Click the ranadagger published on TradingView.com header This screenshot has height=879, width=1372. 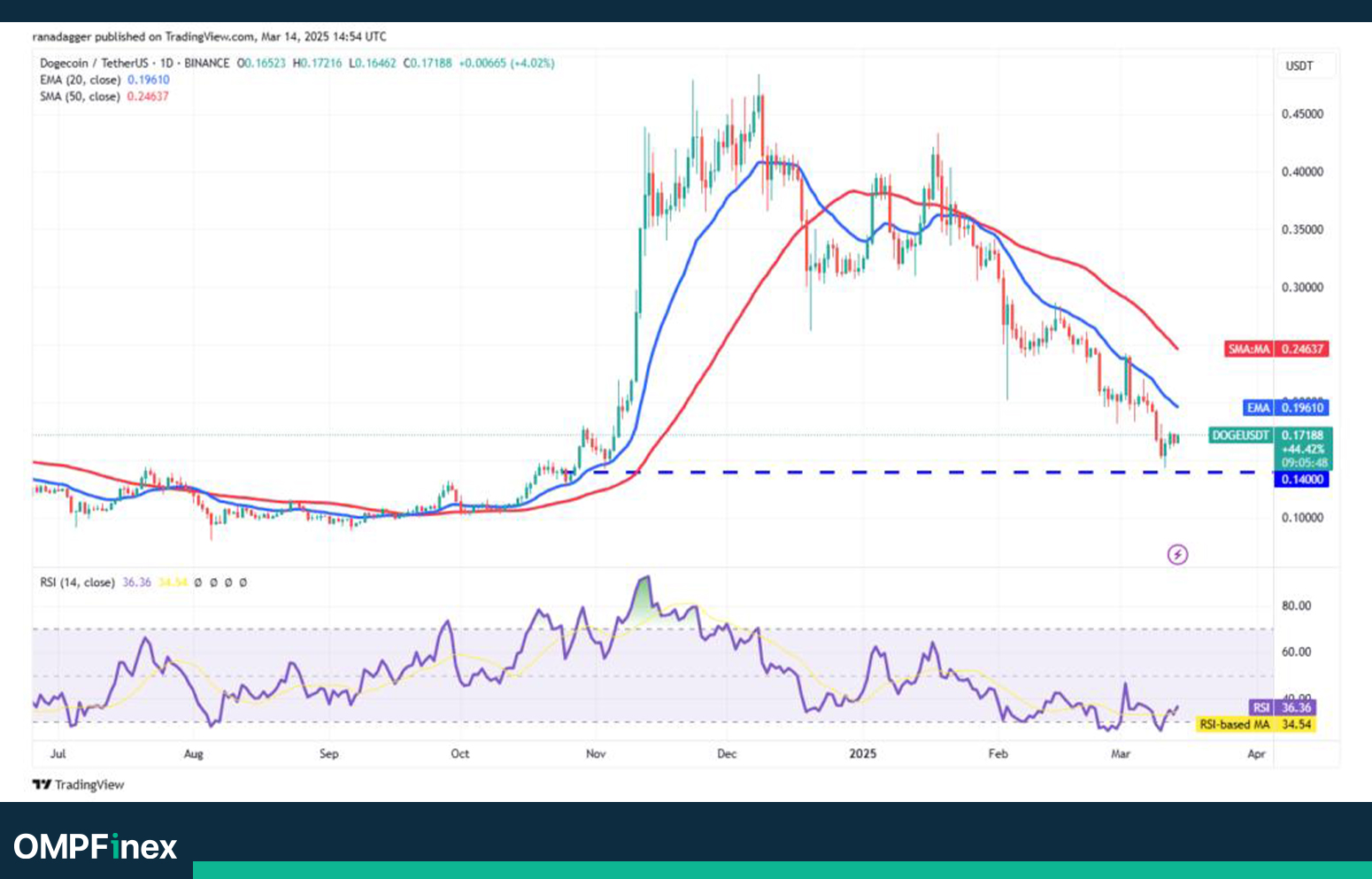tap(209, 36)
